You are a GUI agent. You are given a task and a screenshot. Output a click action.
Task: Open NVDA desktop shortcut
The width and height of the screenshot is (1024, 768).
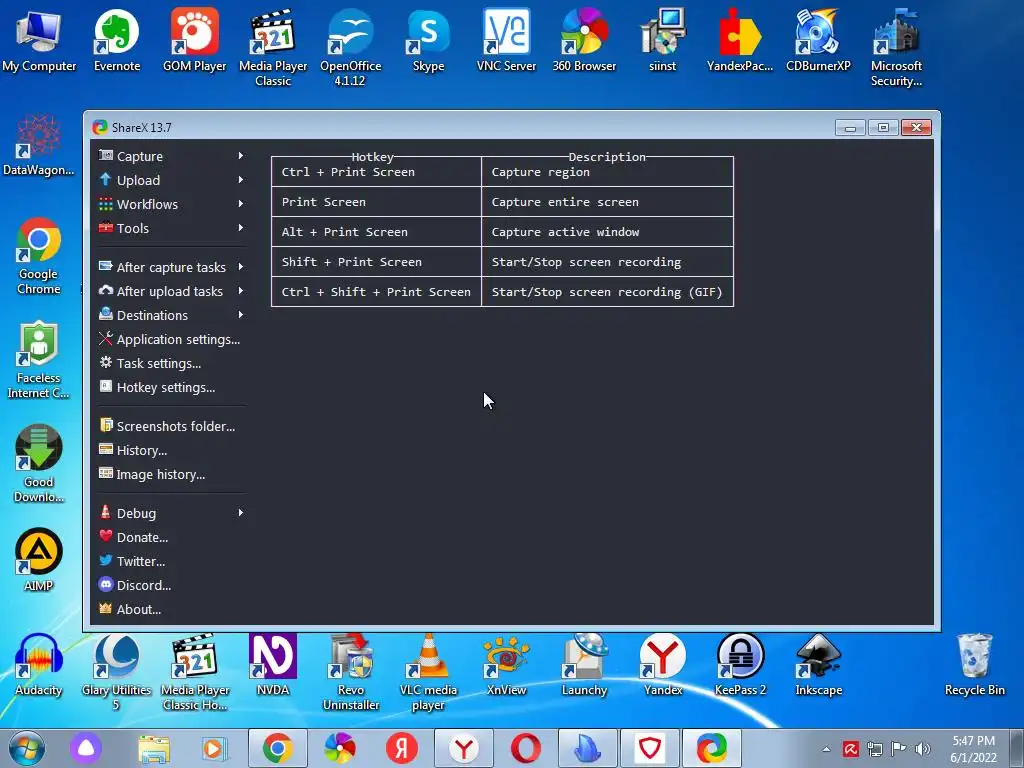click(273, 664)
